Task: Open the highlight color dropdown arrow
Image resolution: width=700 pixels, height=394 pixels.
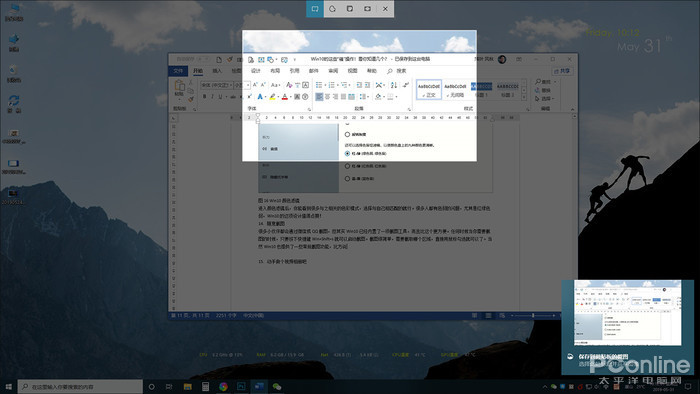Action: 278,97
